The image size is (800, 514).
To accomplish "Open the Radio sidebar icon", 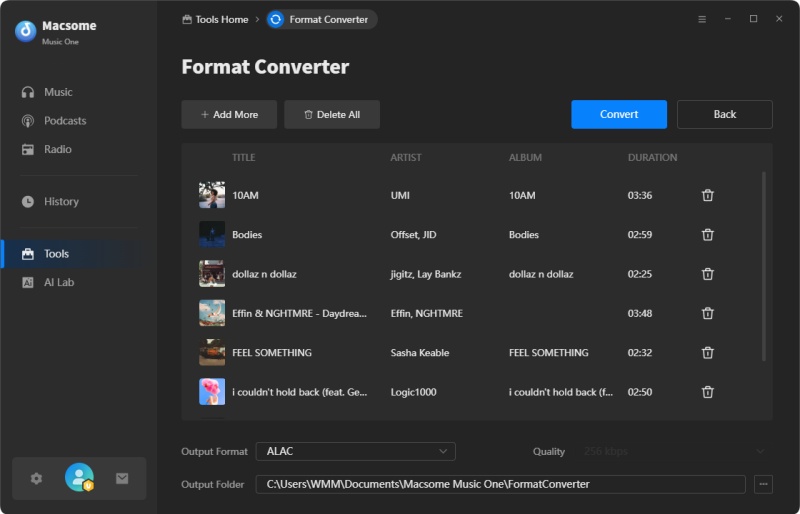I will click(x=28, y=150).
